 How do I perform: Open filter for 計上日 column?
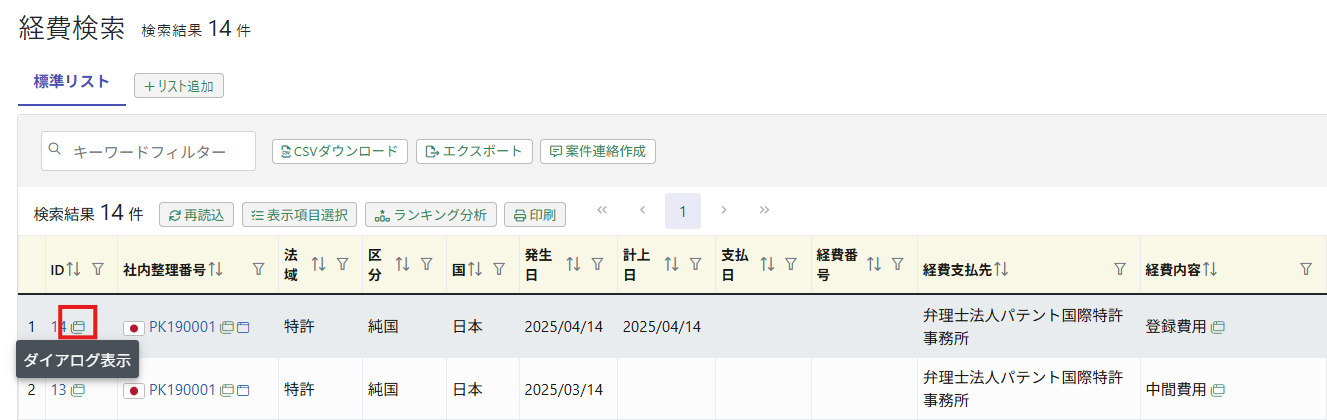click(695, 264)
